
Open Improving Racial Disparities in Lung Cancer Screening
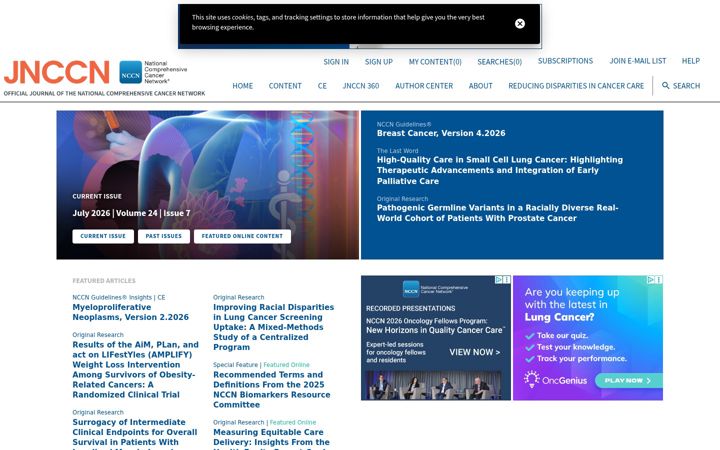(x=273, y=327)
